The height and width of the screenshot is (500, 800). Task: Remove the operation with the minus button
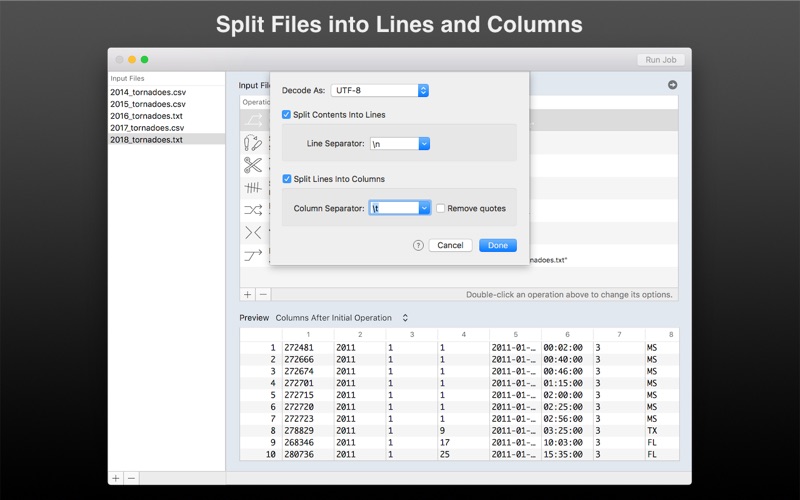tap(263, 294)
